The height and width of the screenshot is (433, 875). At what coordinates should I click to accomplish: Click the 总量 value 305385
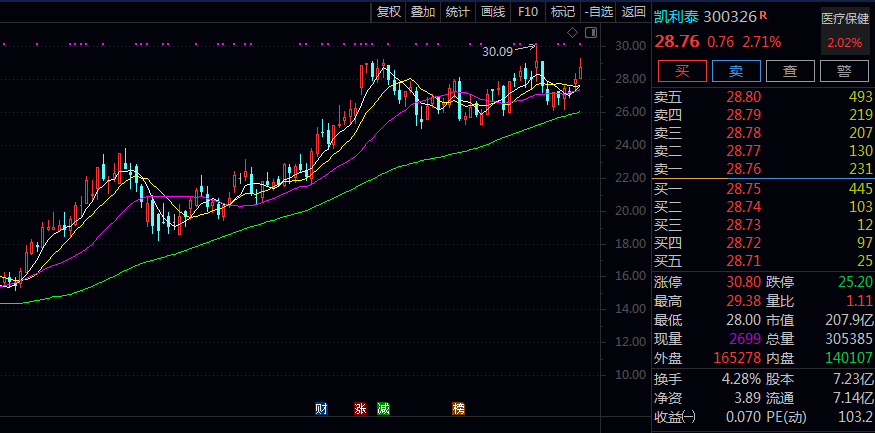pyautogui.click(x=849, y=339)
